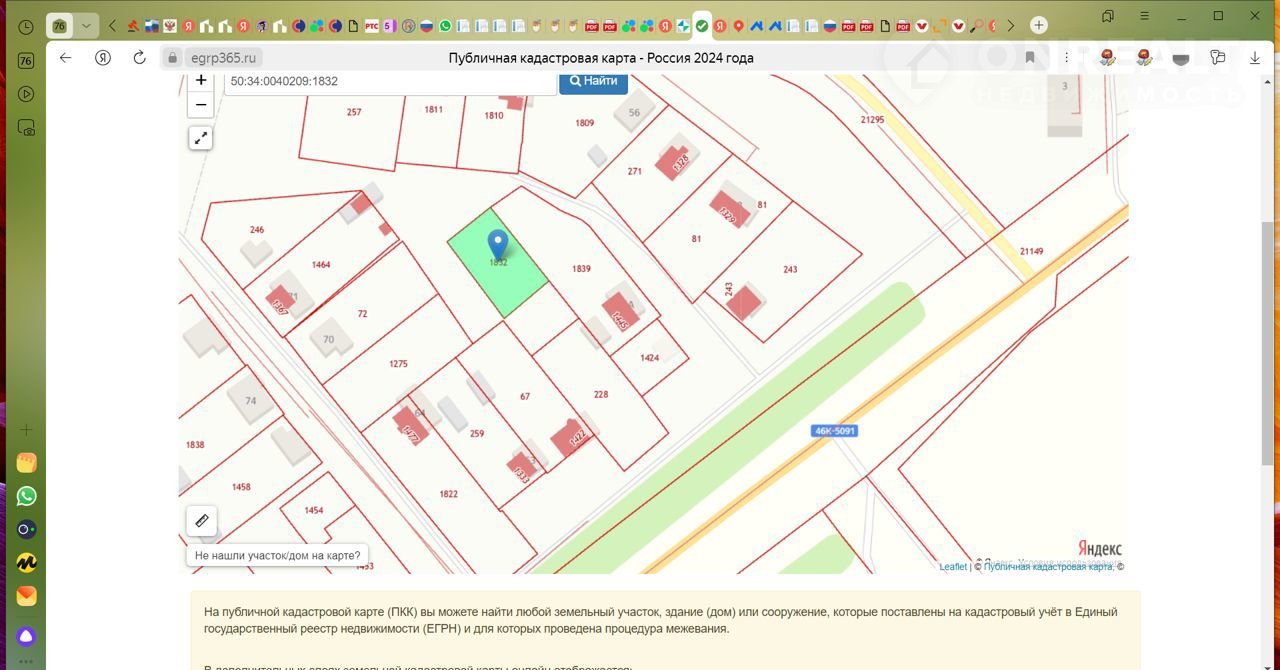Click the Найти search button

[593, 81]
